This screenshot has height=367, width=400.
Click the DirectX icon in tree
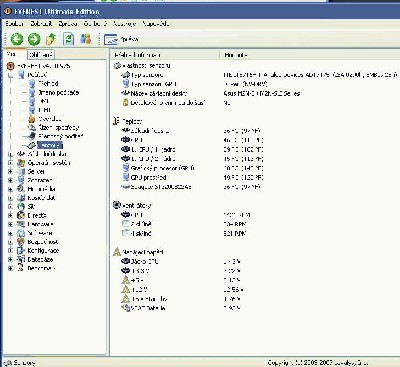21,215
